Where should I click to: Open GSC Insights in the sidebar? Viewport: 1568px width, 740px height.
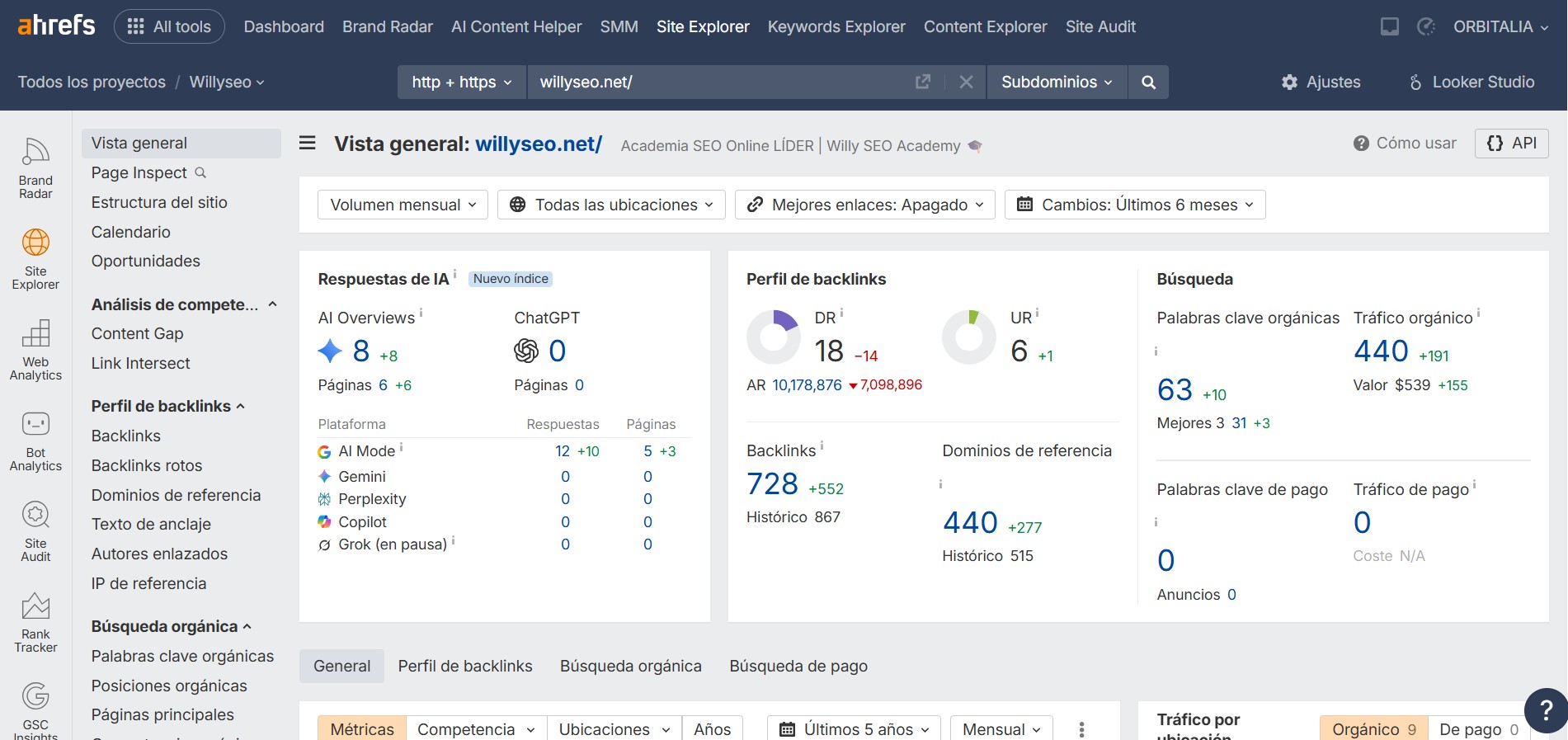point(35,710)
